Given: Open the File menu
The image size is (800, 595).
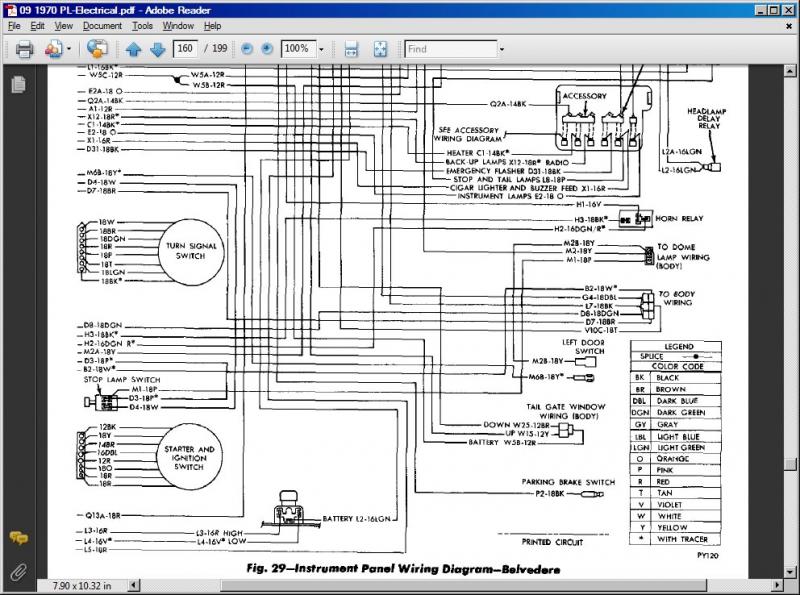Looking at the screenshot, I should coord(14,26).
